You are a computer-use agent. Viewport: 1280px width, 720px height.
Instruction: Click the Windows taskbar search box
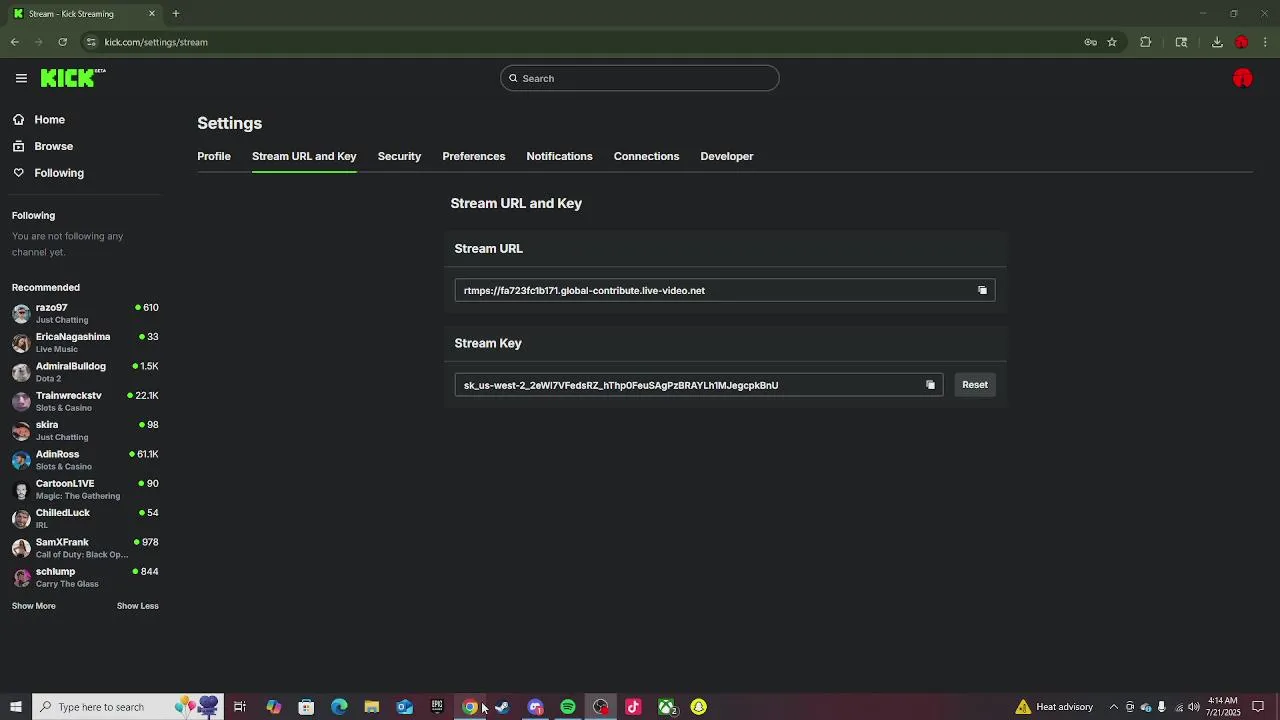pos(128,707)
